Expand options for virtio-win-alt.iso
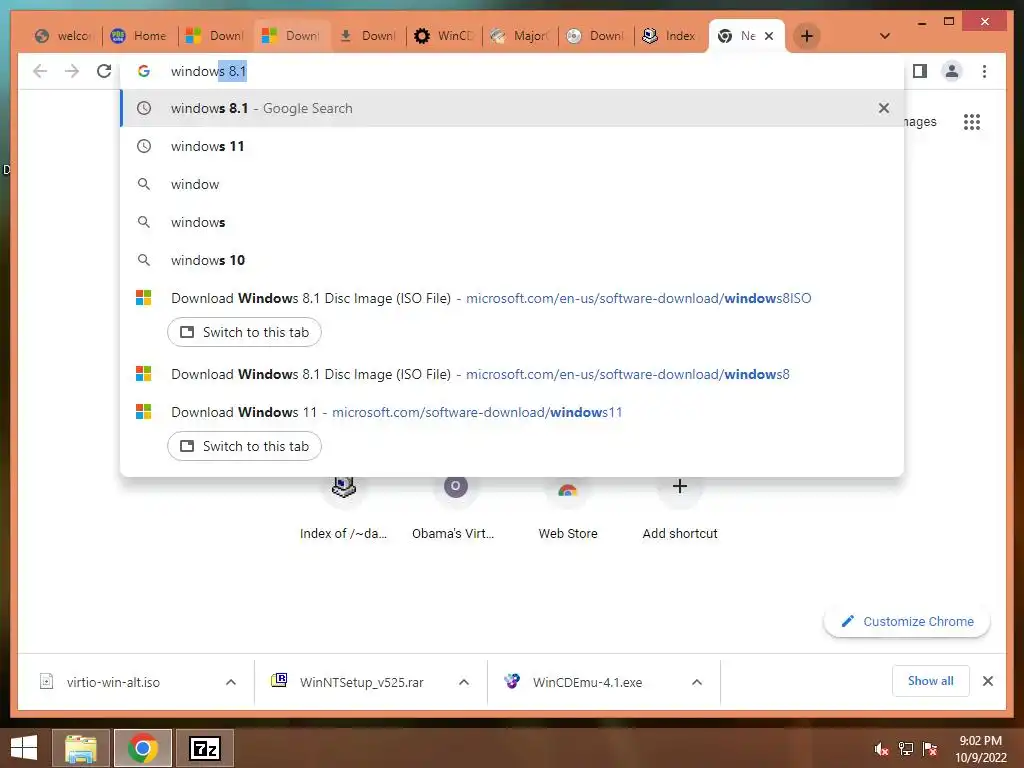The width and height of the screenshot is (1024, 768). point(231,682)
